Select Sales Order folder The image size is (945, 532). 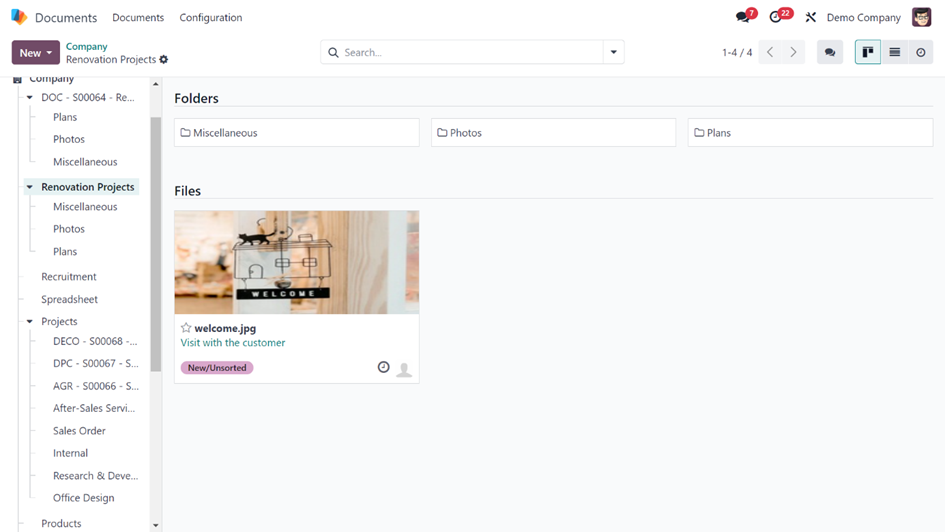[79, 431]
